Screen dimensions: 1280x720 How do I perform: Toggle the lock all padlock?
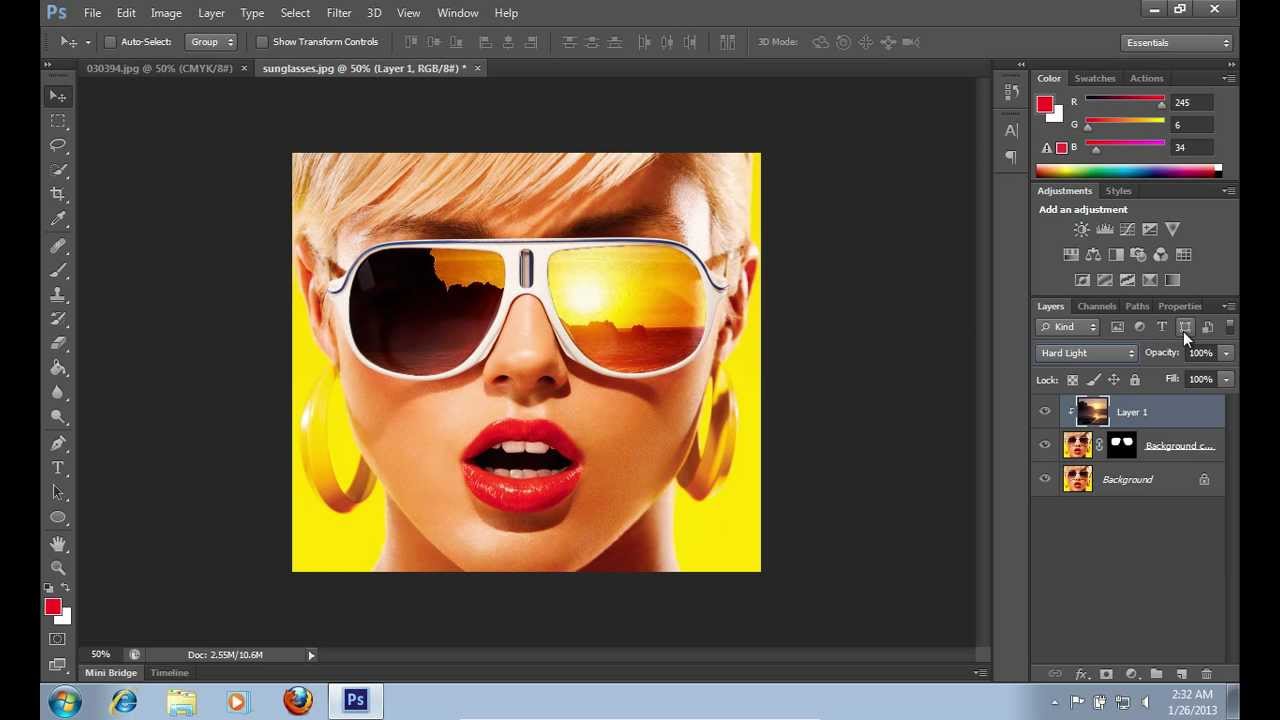pos(1134,380)
